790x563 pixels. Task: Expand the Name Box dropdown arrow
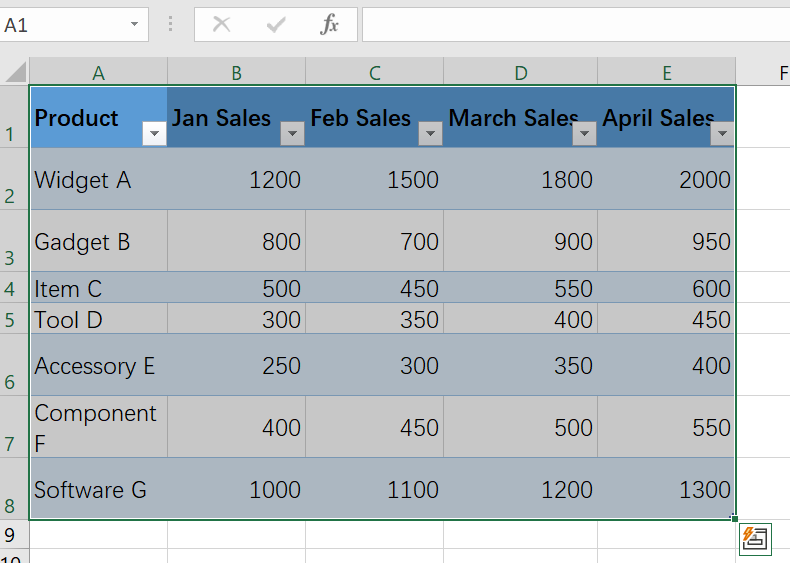click(x=134, y=24)
